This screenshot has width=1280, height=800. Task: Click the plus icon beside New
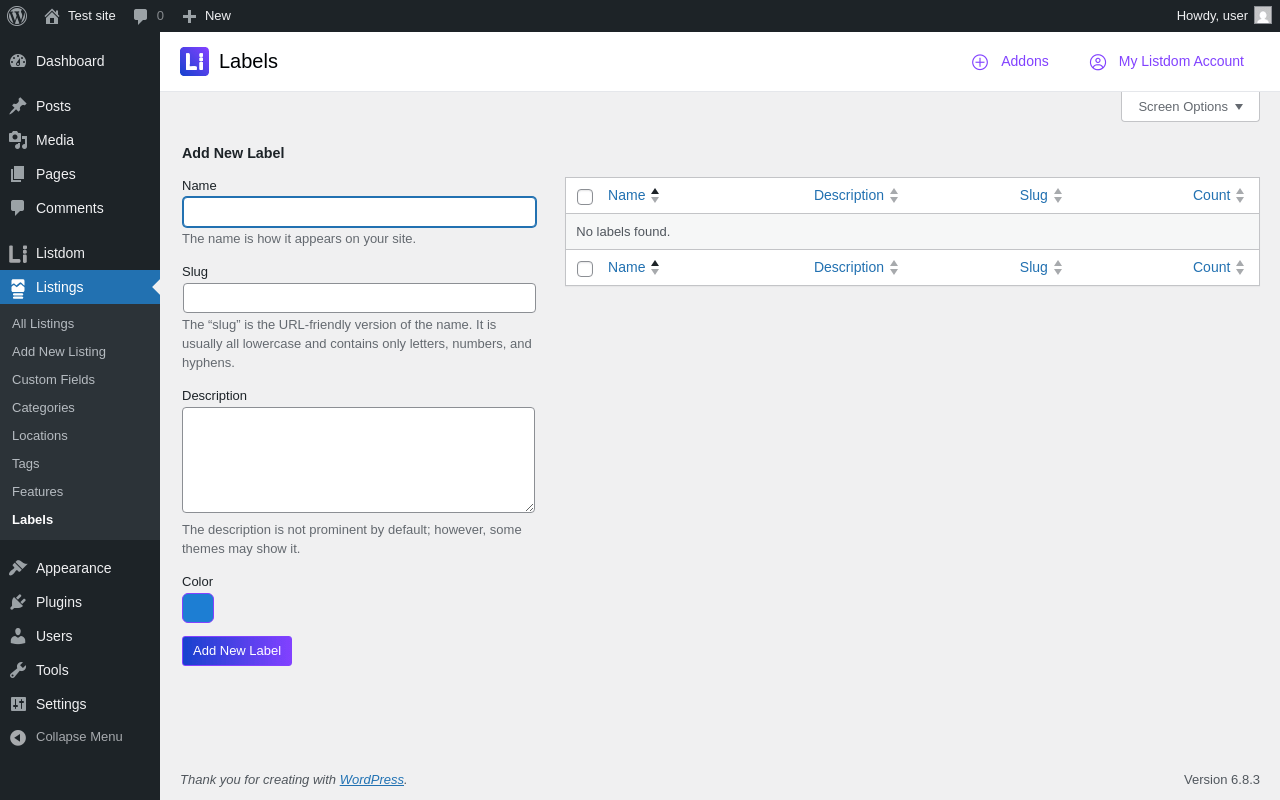(x=189, y=16)
